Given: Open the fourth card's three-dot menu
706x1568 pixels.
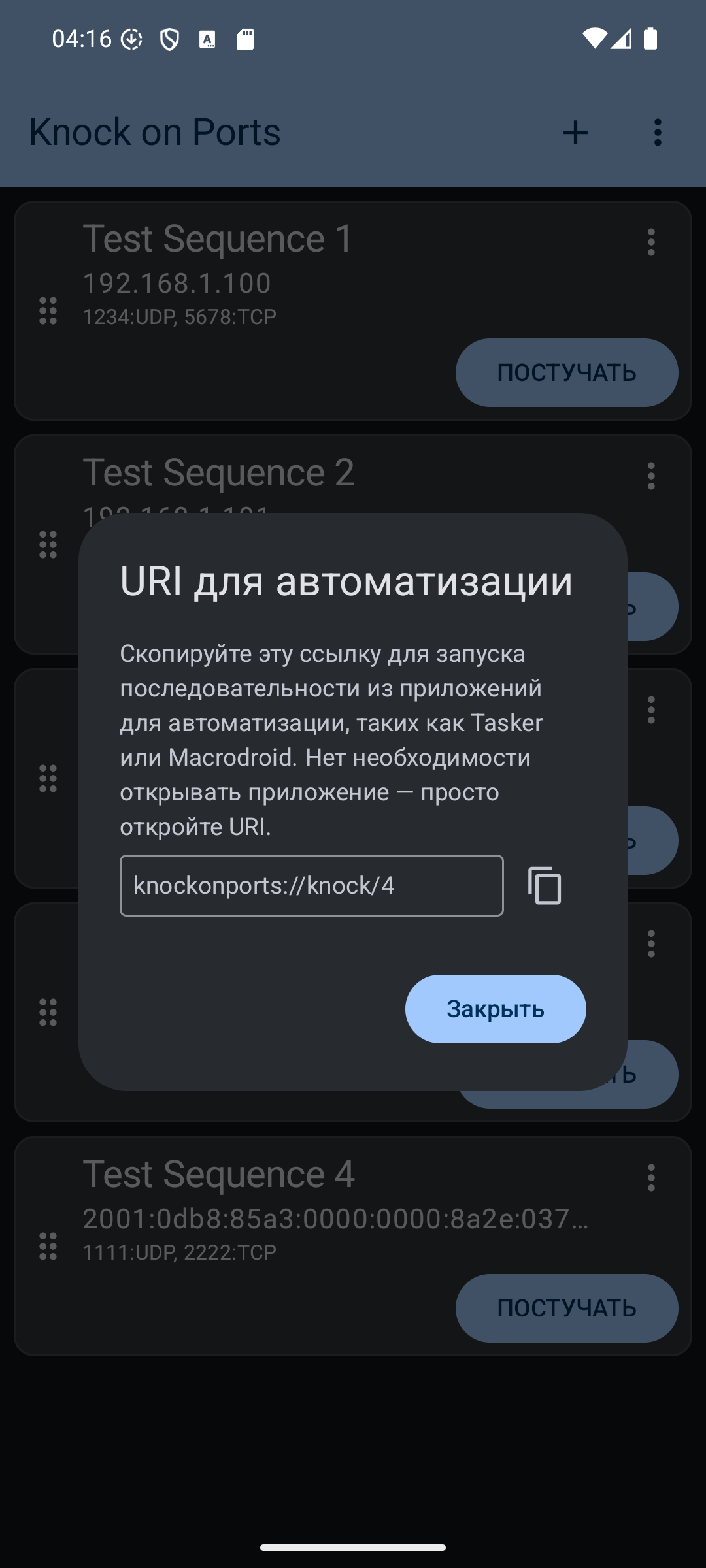Looking at the screenshot, I should click(x=651, y=944).
